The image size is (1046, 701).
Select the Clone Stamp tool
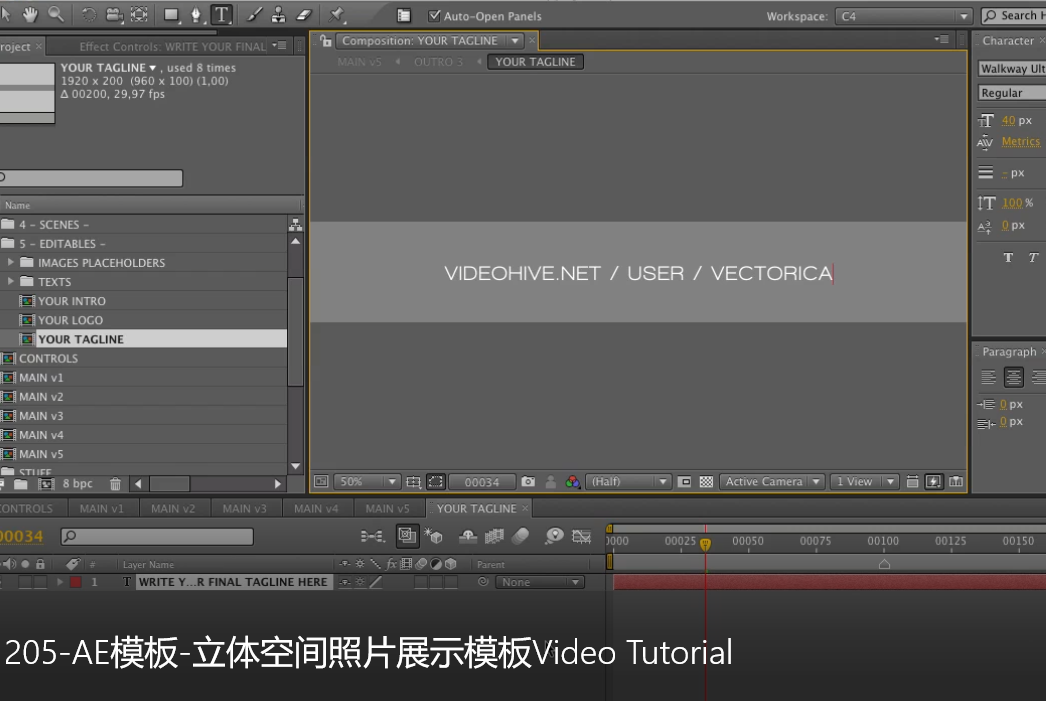[x=279, y=15]
